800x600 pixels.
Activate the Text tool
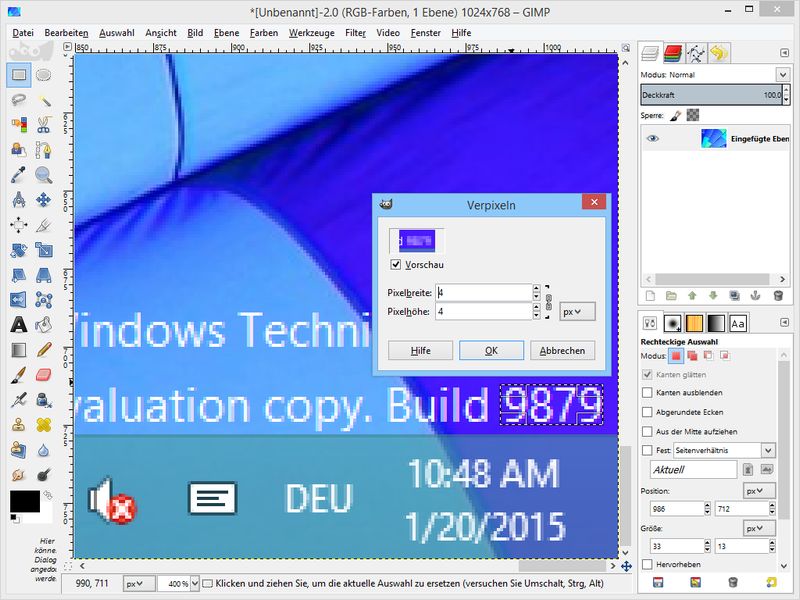[19, 324]
